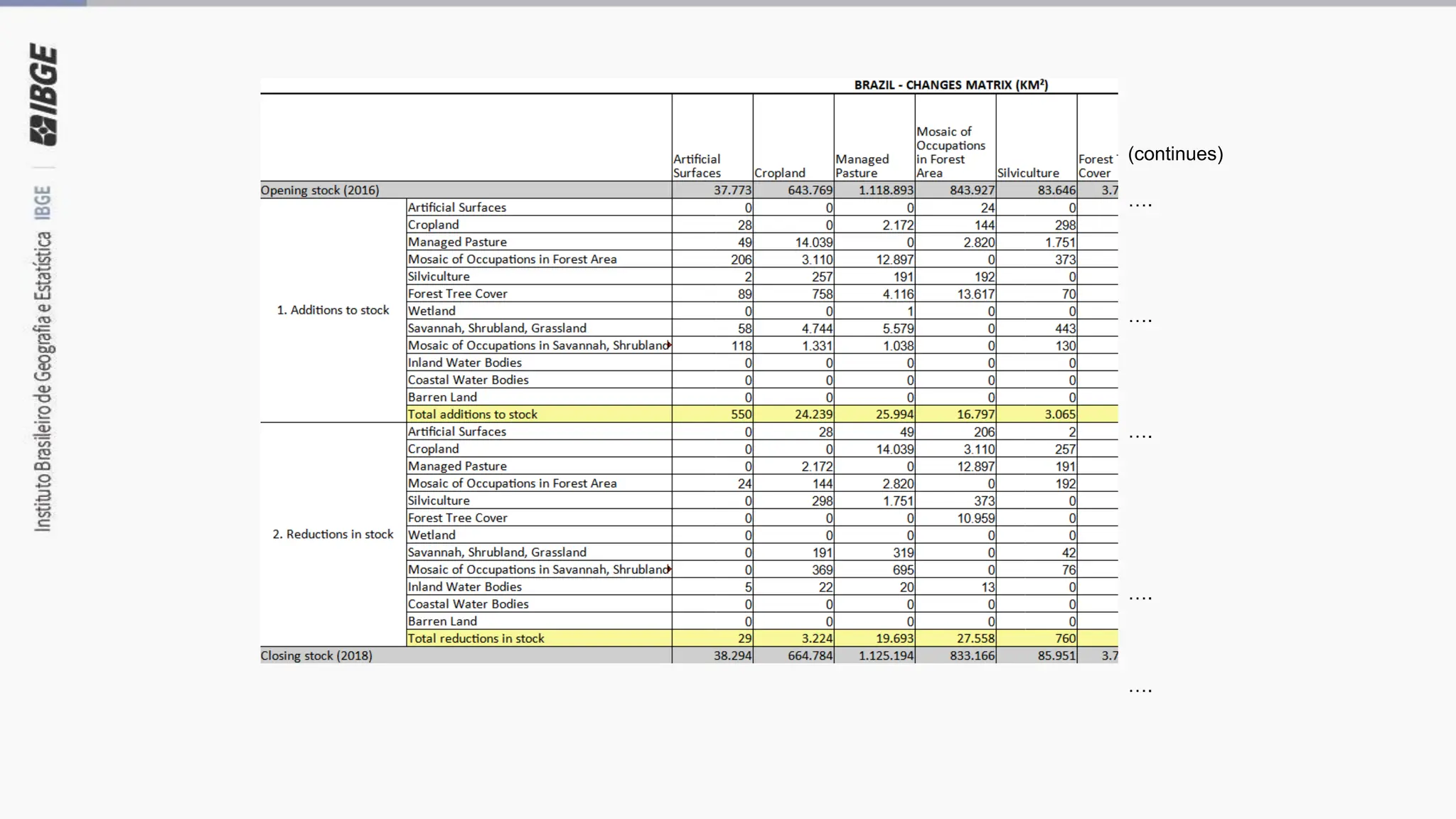
Task: Click the Opening stock (2016) row label
Action: 320,190
